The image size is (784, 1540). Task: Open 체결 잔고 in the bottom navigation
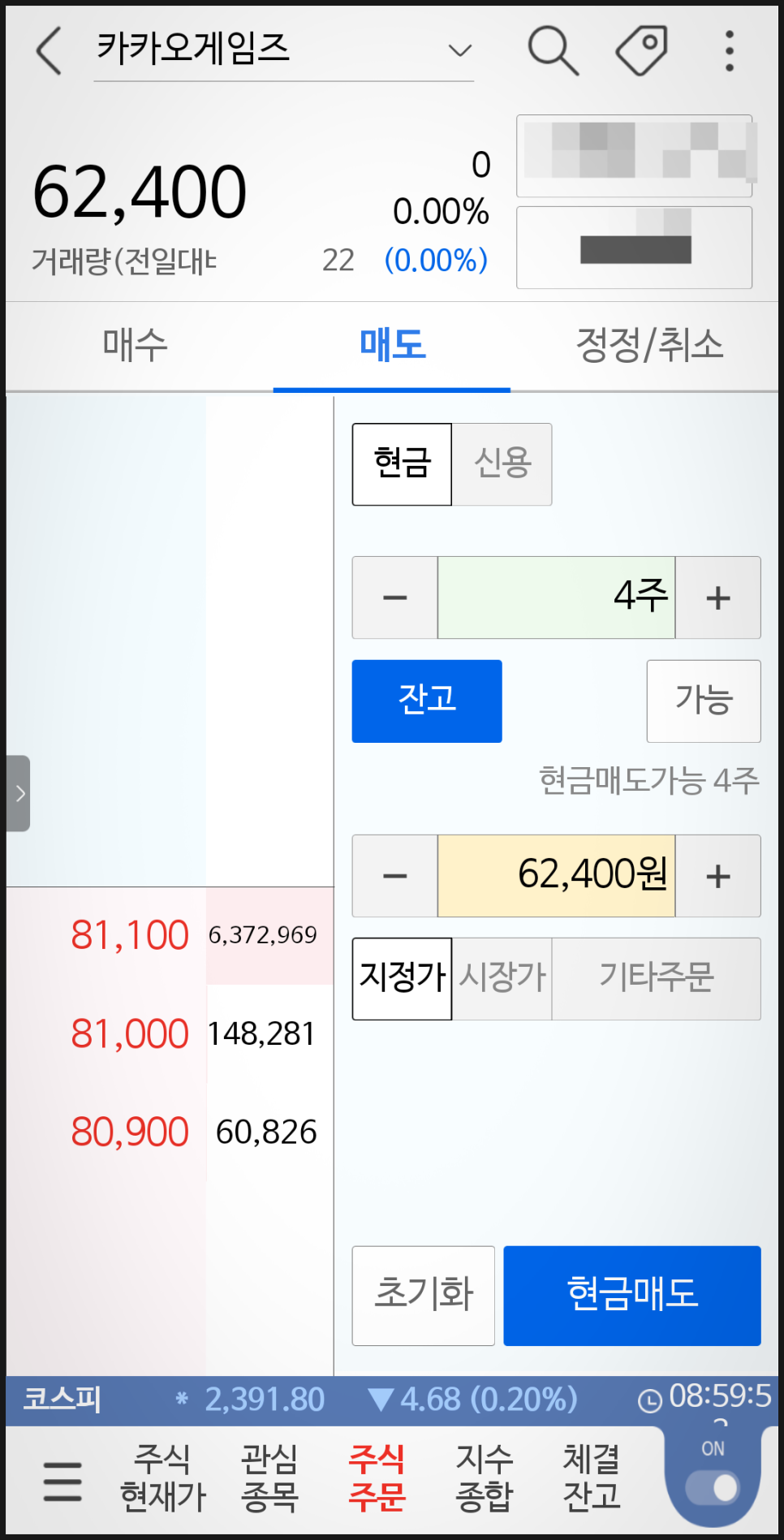click(592, 1477)
